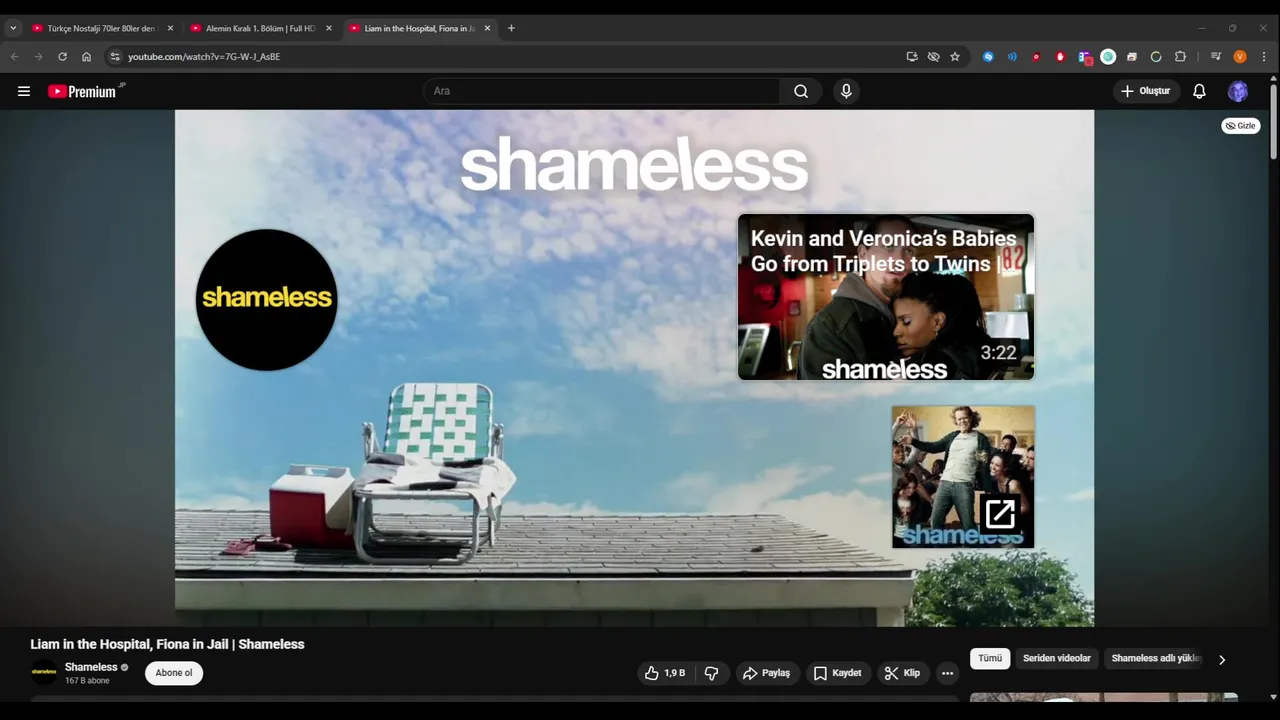Click the crossed-eye icon in address bar
This screenshot has height=720, width=1280.
click(x=933, y=57)
